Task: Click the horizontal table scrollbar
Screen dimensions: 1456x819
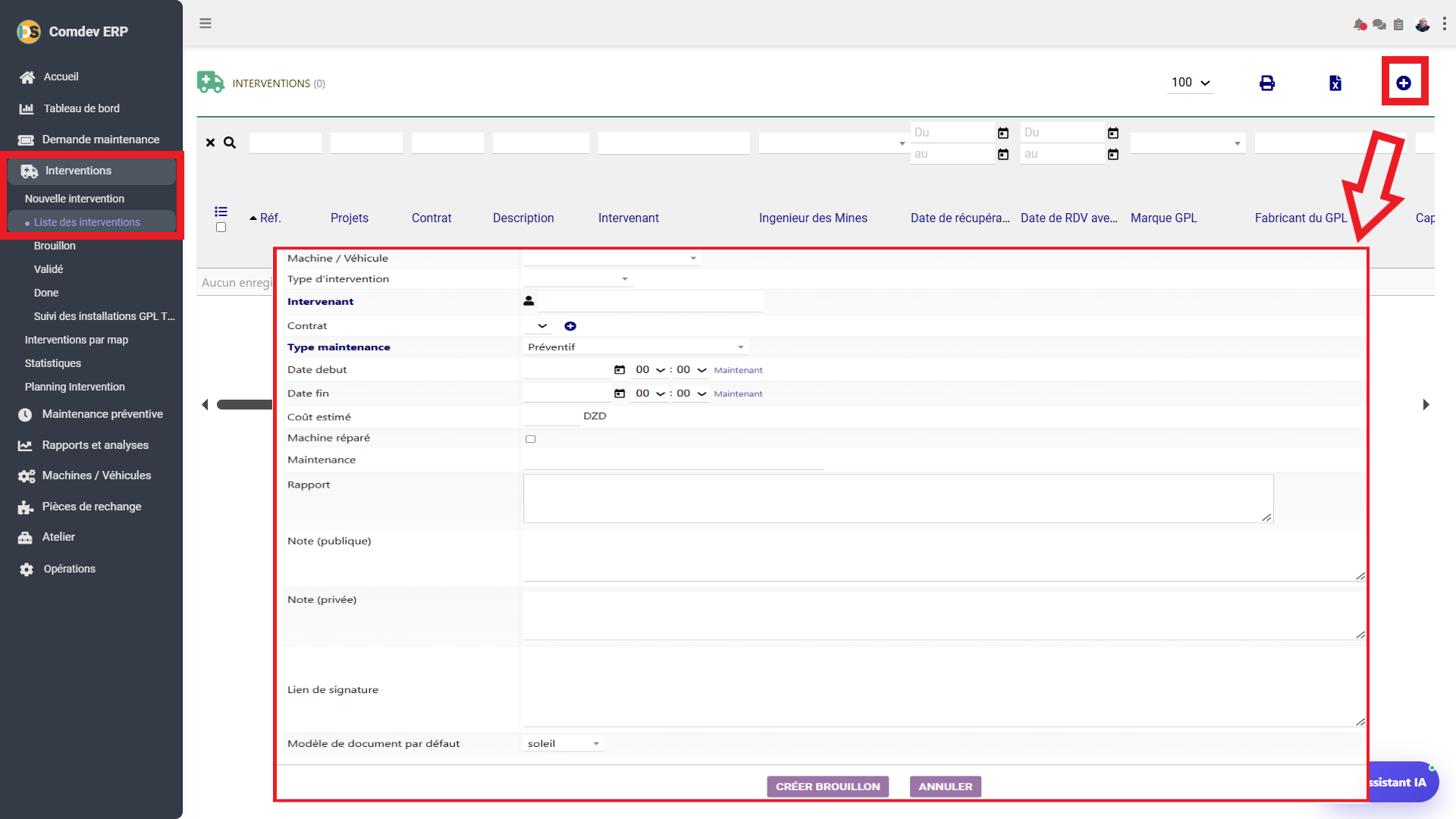Action: click(244, 404)
